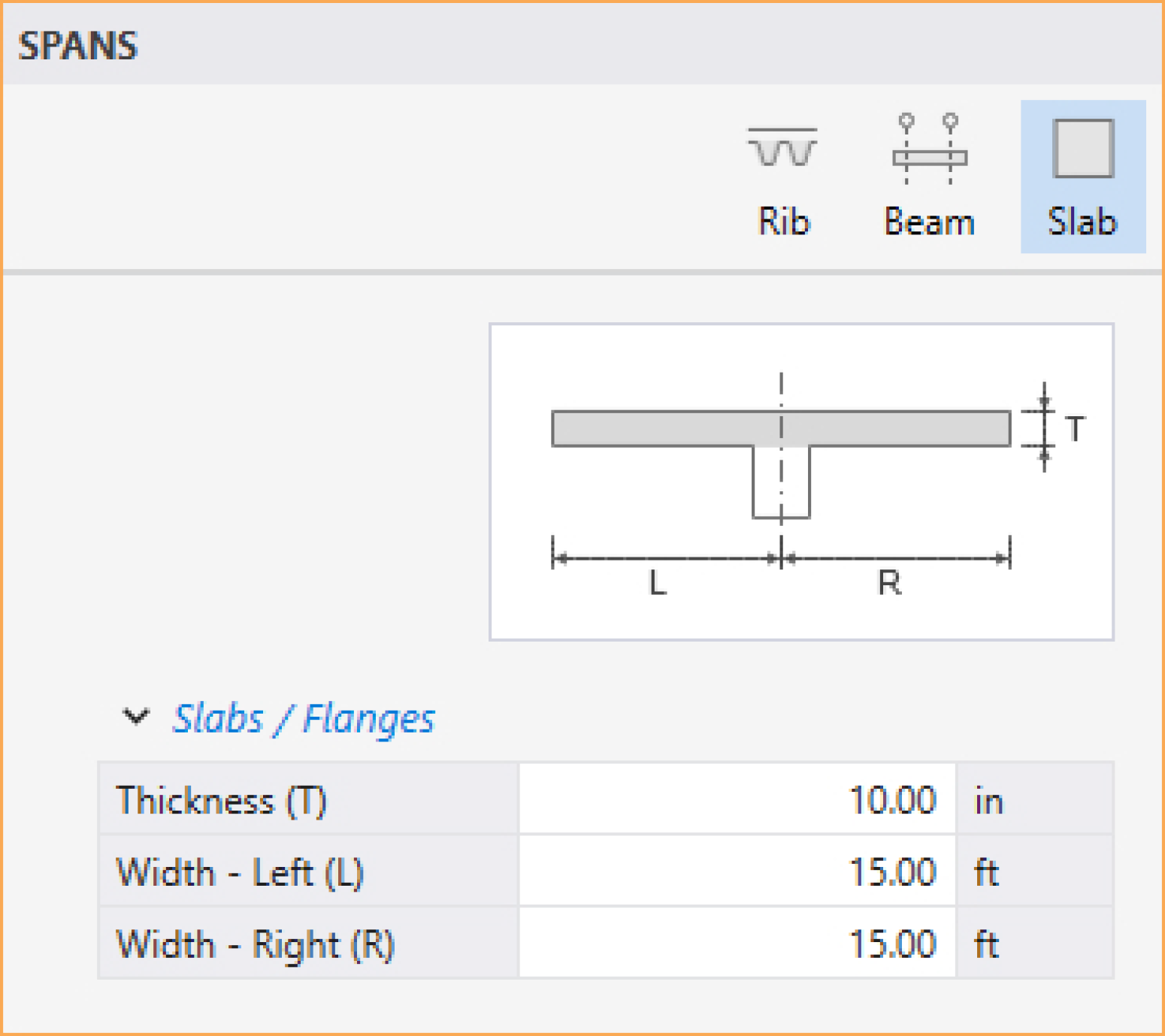Viewport: 1165px width, 1036px height.
Task: Click the R dimension label in diagram
Action: click(x=889, y=582)
